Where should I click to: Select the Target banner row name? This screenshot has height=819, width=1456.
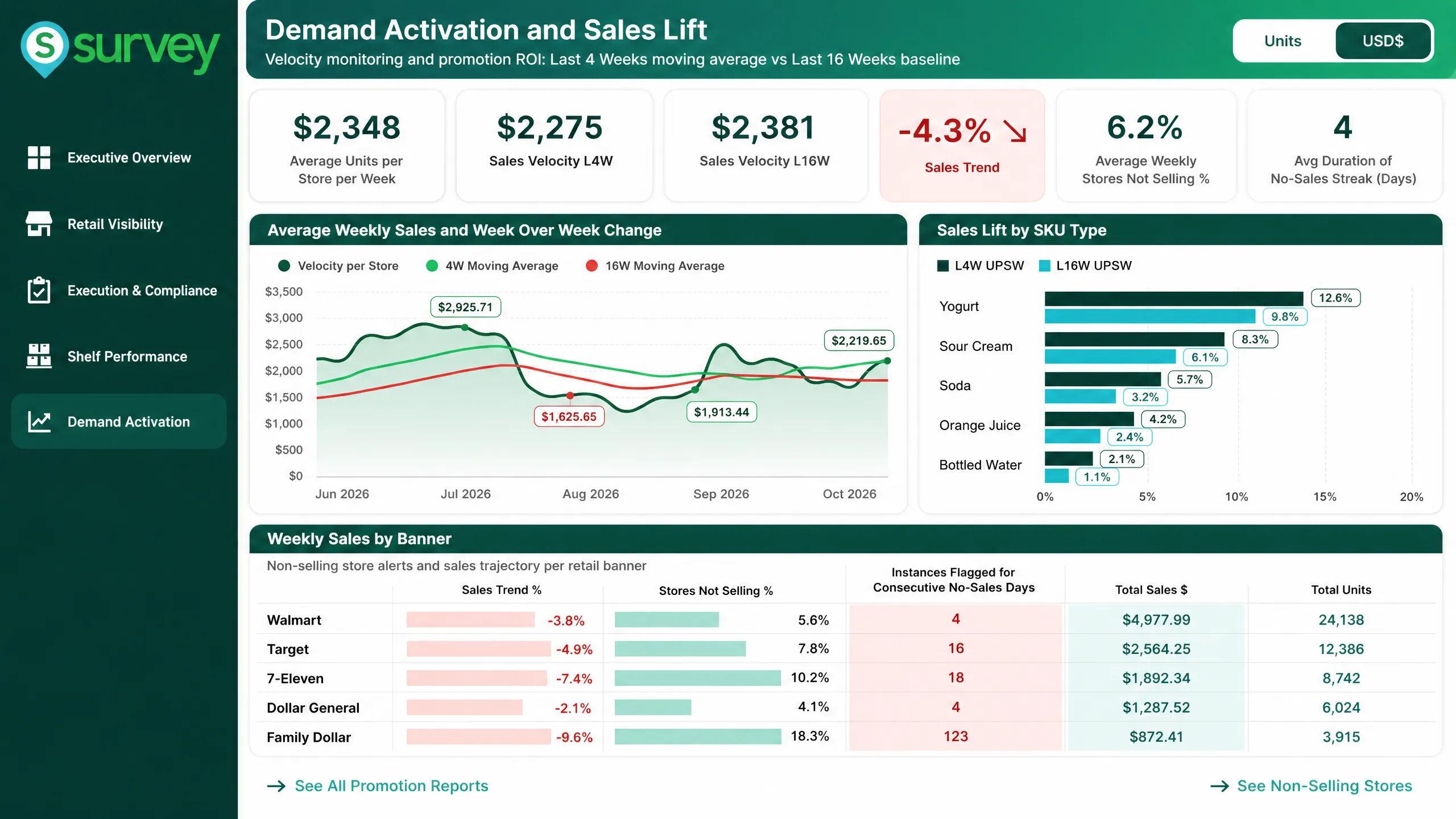coord(288,649)
